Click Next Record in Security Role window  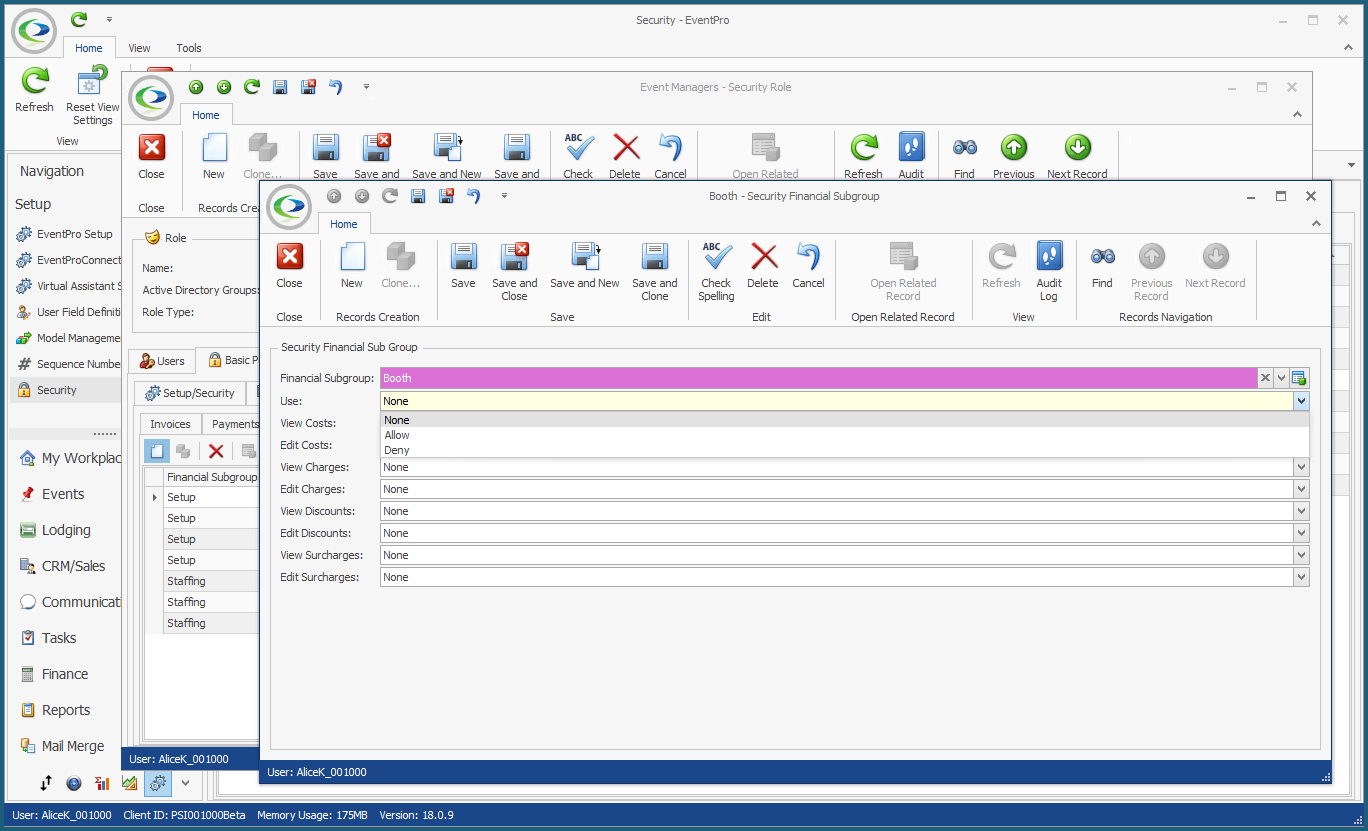tap(1077, 157)
